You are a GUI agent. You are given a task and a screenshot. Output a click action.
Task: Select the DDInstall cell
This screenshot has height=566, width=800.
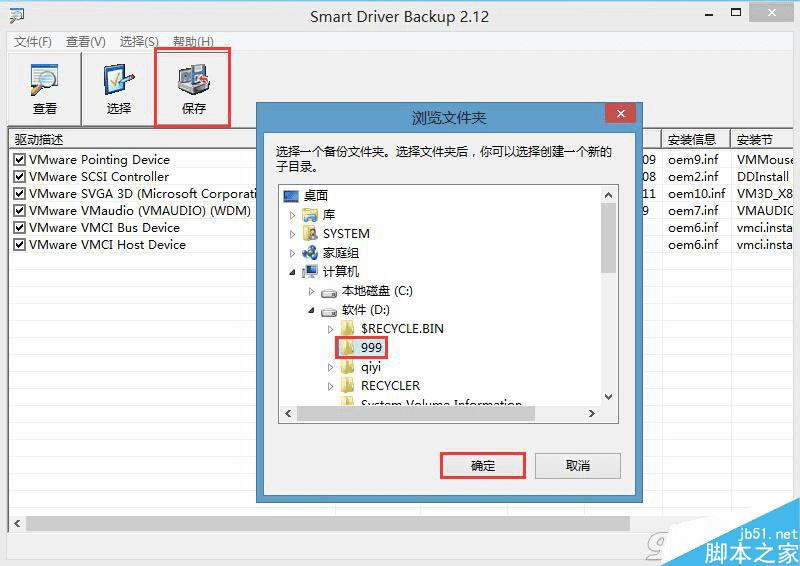763,177
